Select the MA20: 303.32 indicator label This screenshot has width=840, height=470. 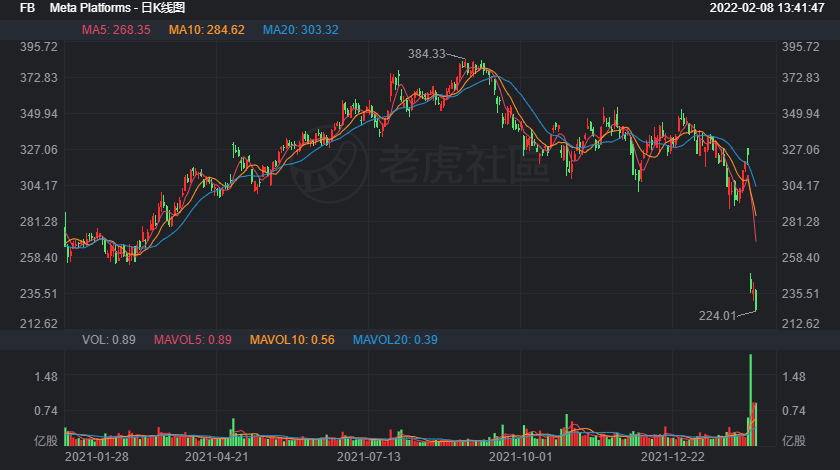(x=301, y=30)
